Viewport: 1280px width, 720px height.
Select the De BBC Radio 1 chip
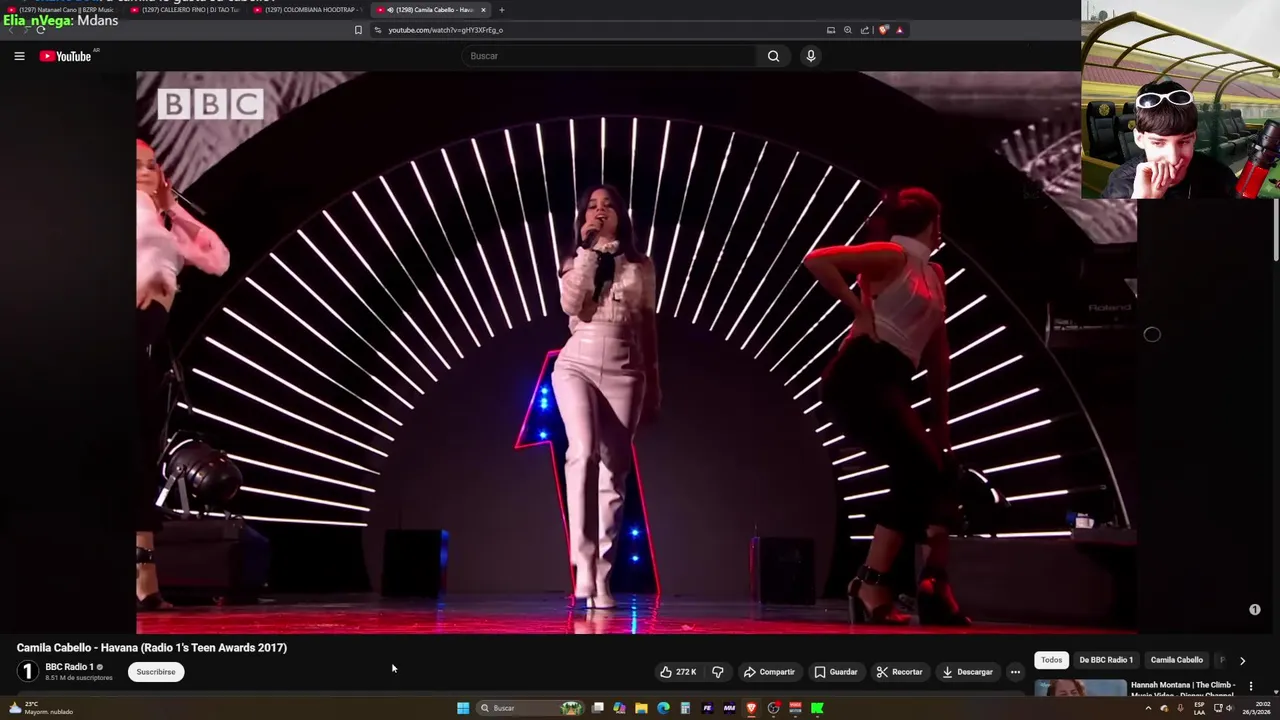pyautogui.click(x=1106, y=660)
